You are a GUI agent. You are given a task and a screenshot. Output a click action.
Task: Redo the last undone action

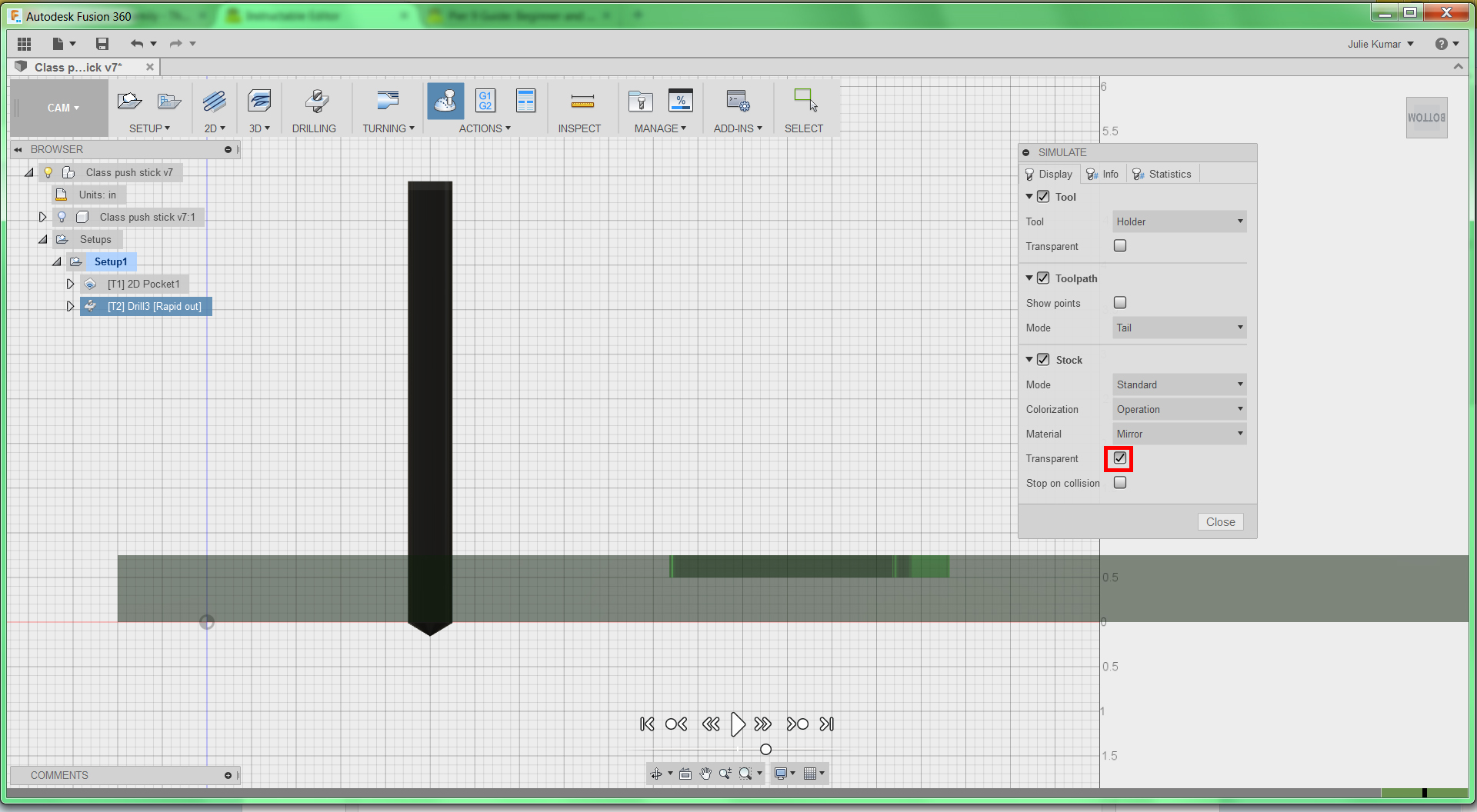[x=176, y=44]
